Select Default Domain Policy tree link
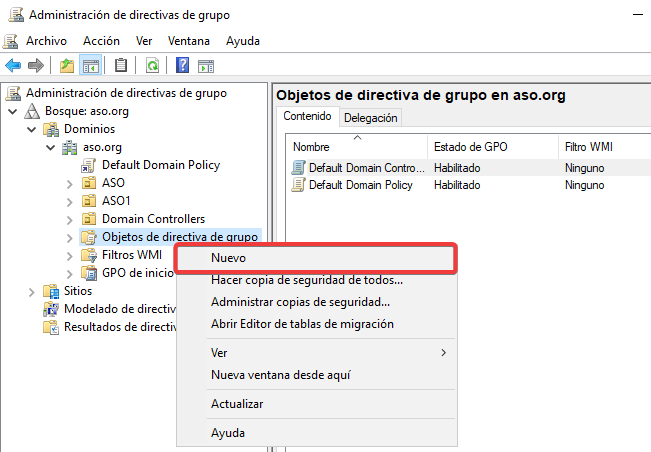Viewport: 651px width, 452px height. pos(160,165)
